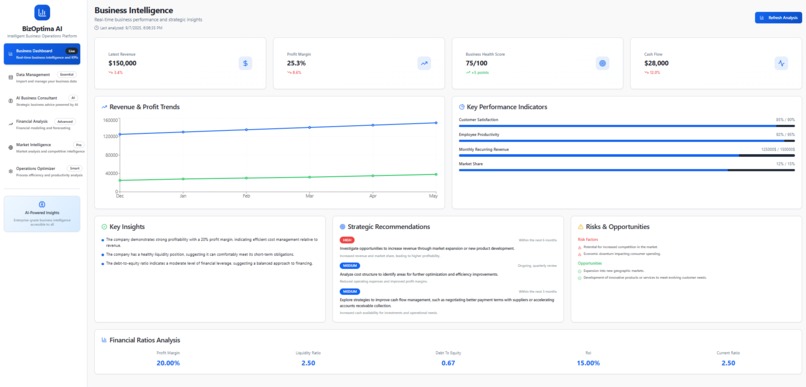Click the warning triangle beside Risks & Opportunities
806x387 pixels.
point(581,227)
